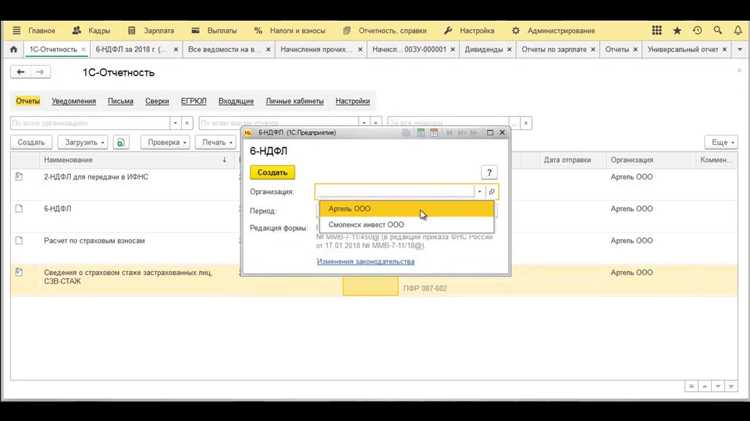Click the Дата отправки column header
The width and height of the screenshot is (750, 421).
pos(567,160)
